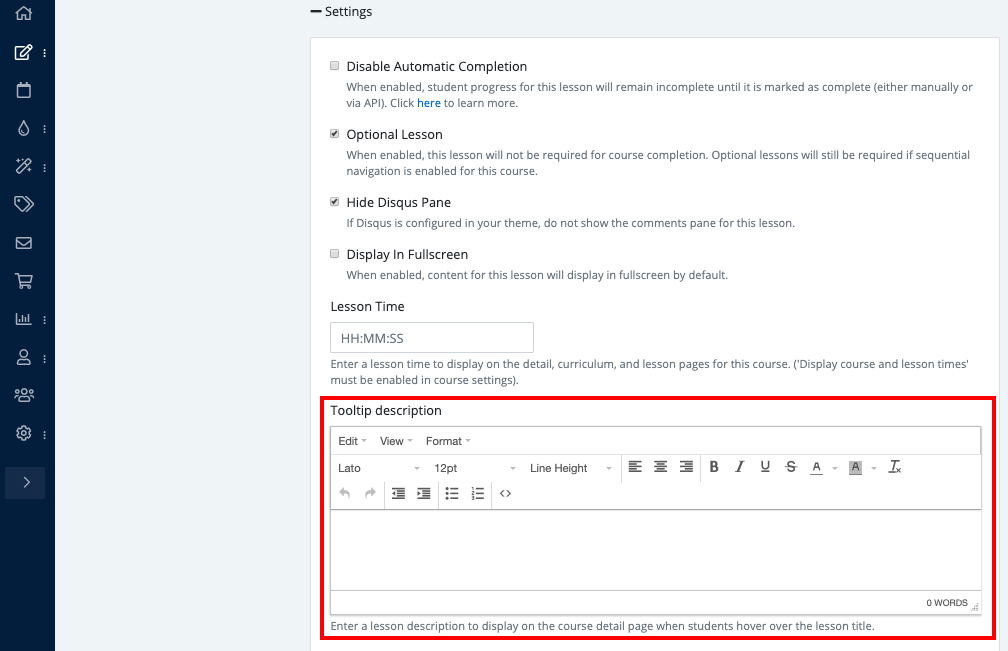The height and width of the screenshot is (651, 1008).
Task: Follow the 'here' link to learn more
Action: (429, 103)
